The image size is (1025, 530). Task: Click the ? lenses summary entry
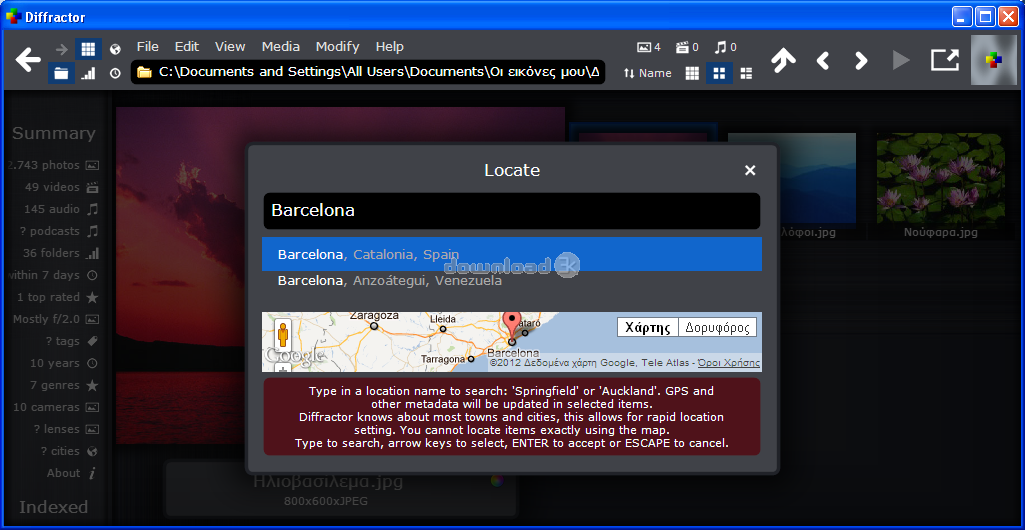(67, 429)
